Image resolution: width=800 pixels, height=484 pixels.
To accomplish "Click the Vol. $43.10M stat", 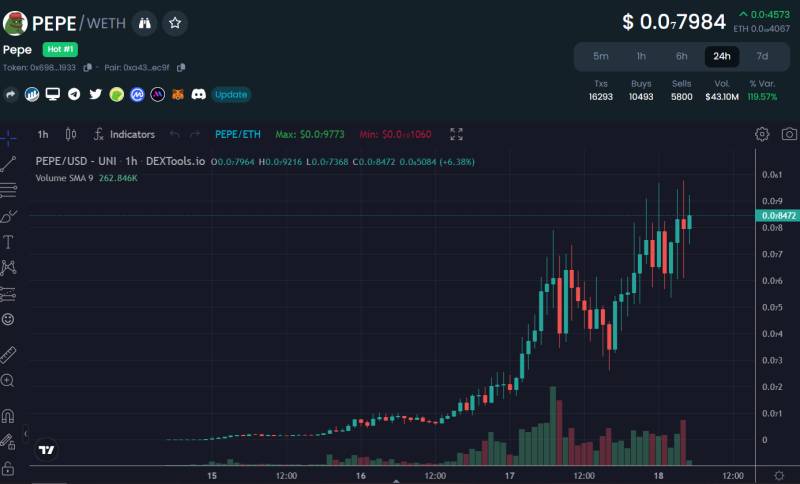I will pos(722,90).
